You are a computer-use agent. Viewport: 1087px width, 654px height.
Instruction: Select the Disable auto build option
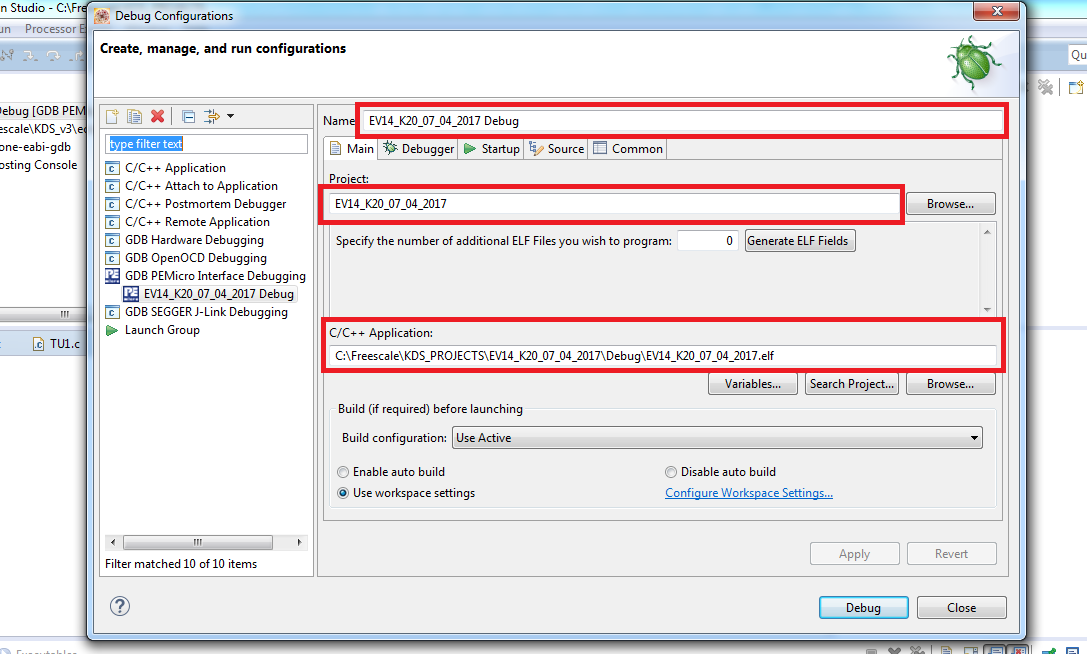(x=672, y=472)
